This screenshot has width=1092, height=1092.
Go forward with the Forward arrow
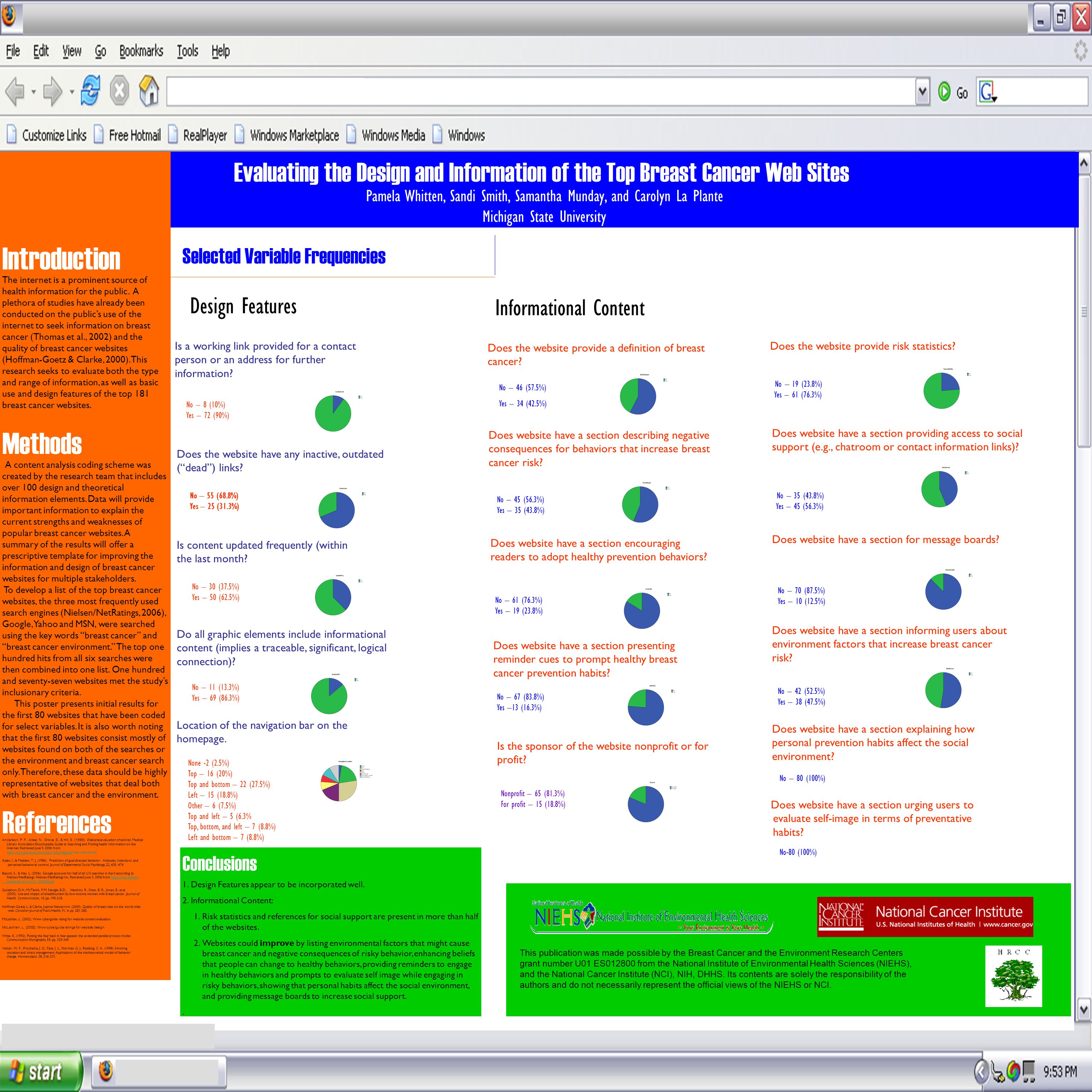click(53, 91)
